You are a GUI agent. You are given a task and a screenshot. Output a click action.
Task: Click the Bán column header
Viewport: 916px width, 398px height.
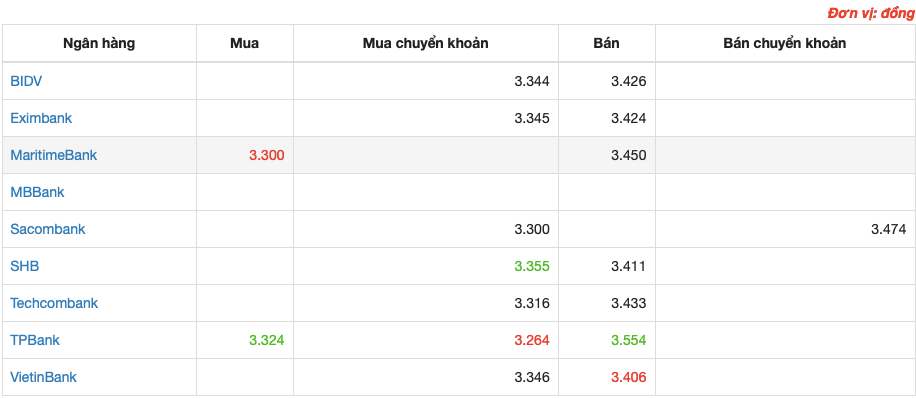(606, 43)
